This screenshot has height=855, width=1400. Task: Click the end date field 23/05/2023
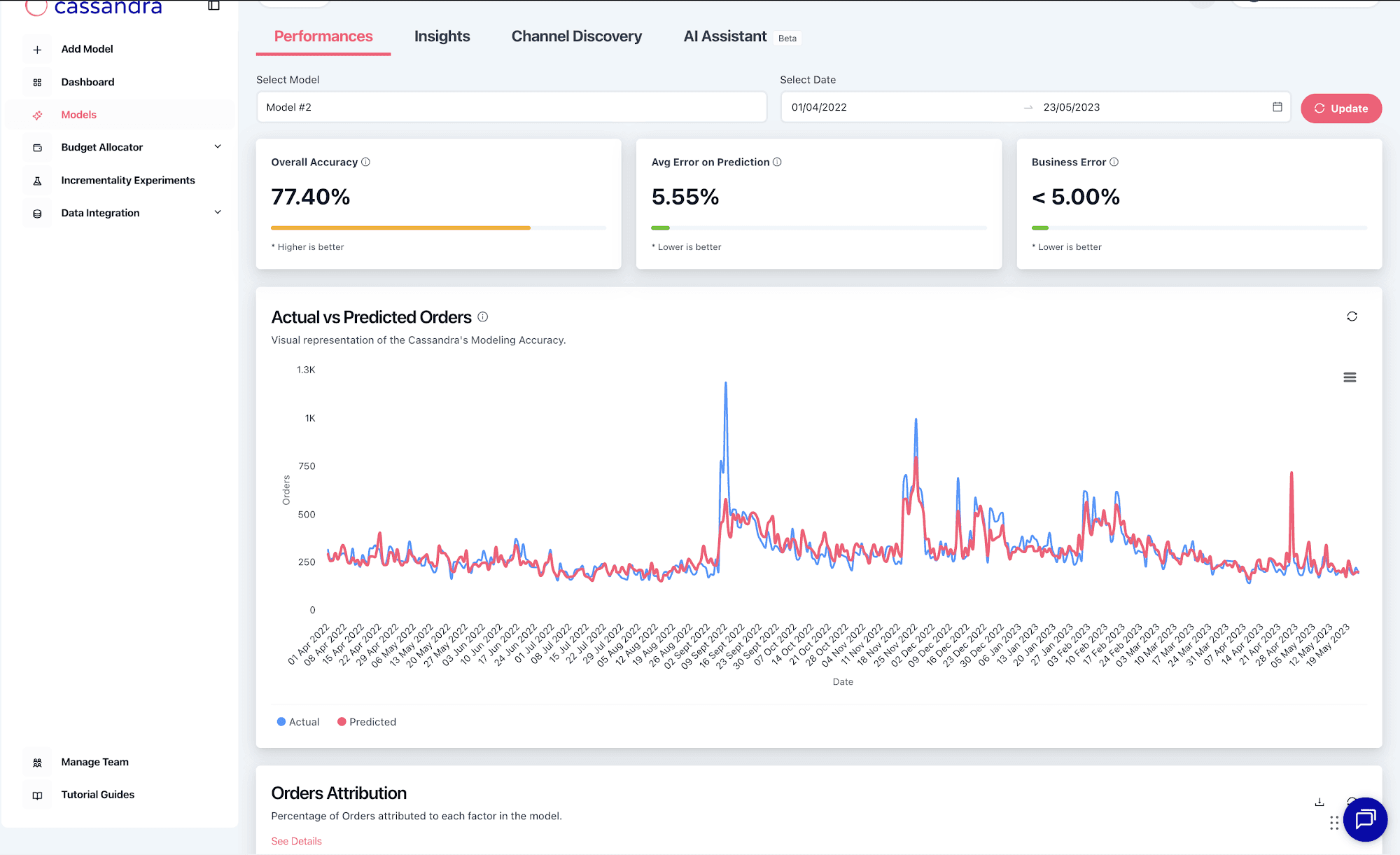(1071, 107)
